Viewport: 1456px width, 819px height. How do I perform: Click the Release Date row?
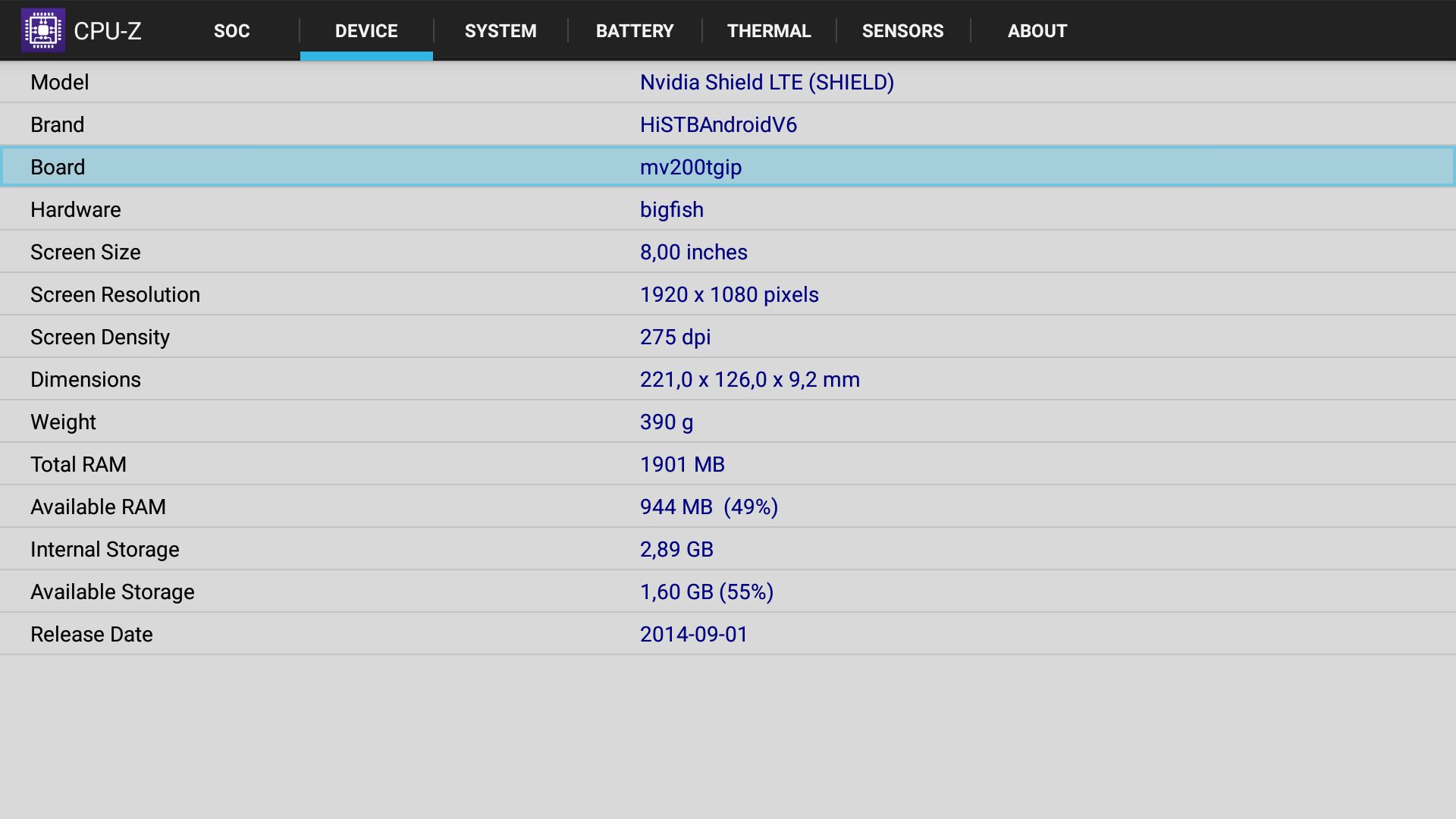(728, 634)
